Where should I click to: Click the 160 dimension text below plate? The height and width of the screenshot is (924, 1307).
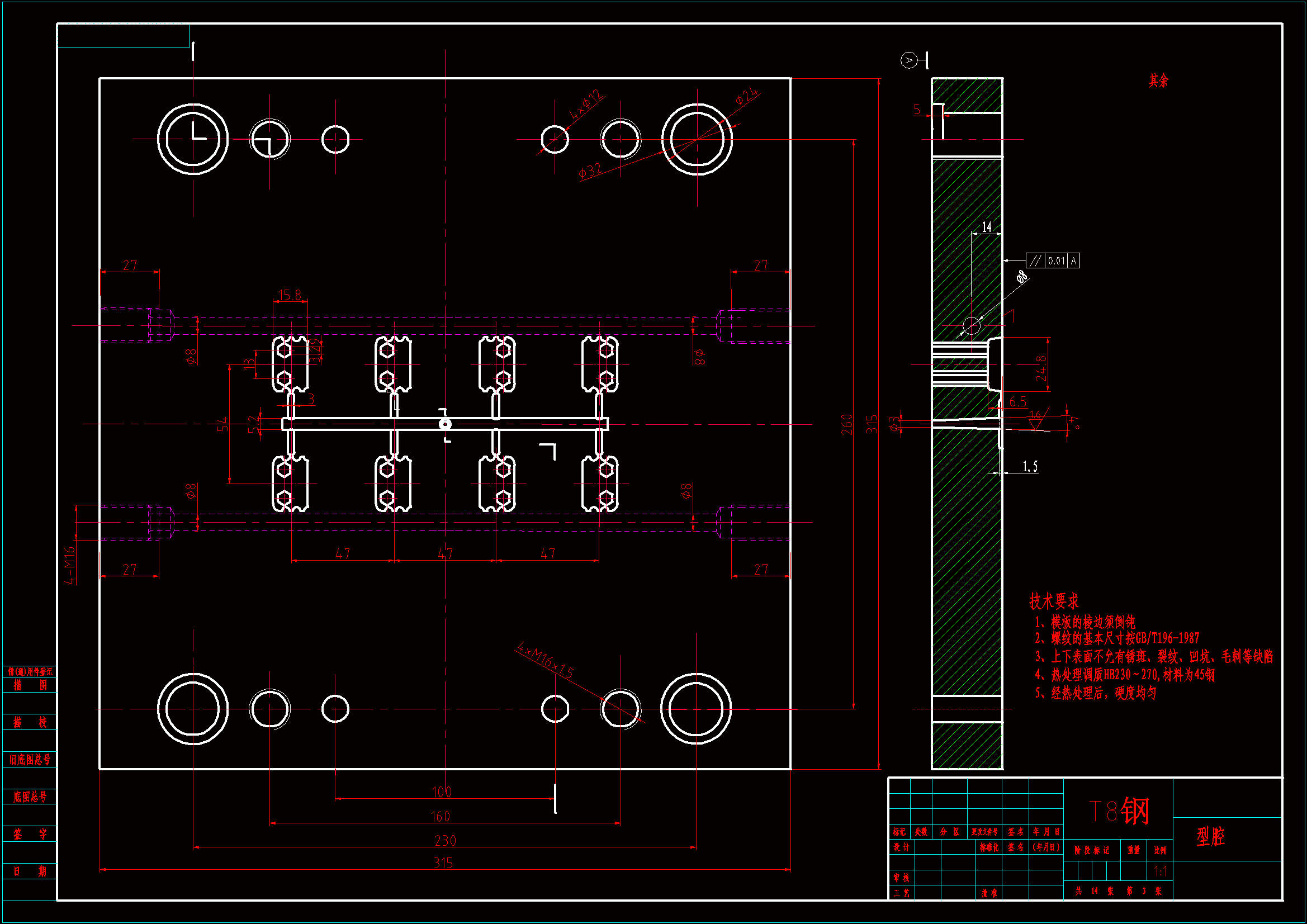coord(441,817)
